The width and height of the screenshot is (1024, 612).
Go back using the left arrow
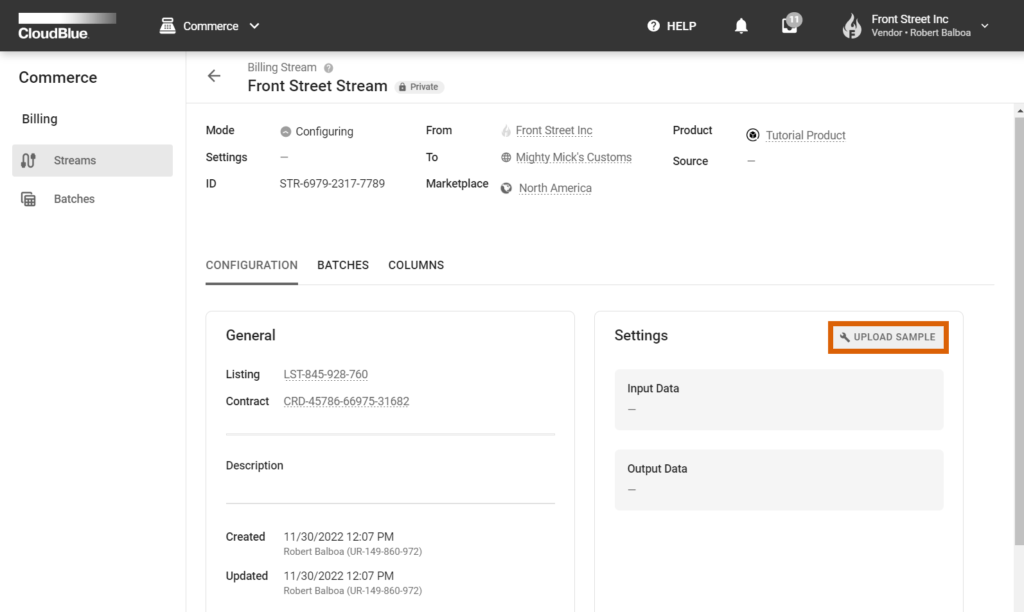pos(214,76)
